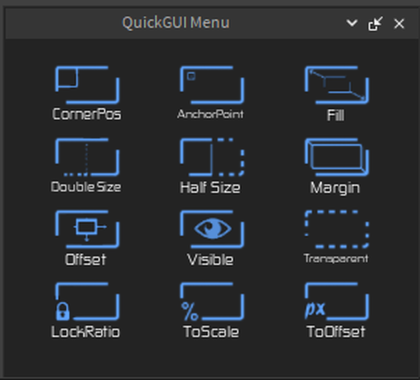This screenshot has height=380, width=420.
Task: Toggle visibility with the Visible eye icon
Action: [212, 229]
